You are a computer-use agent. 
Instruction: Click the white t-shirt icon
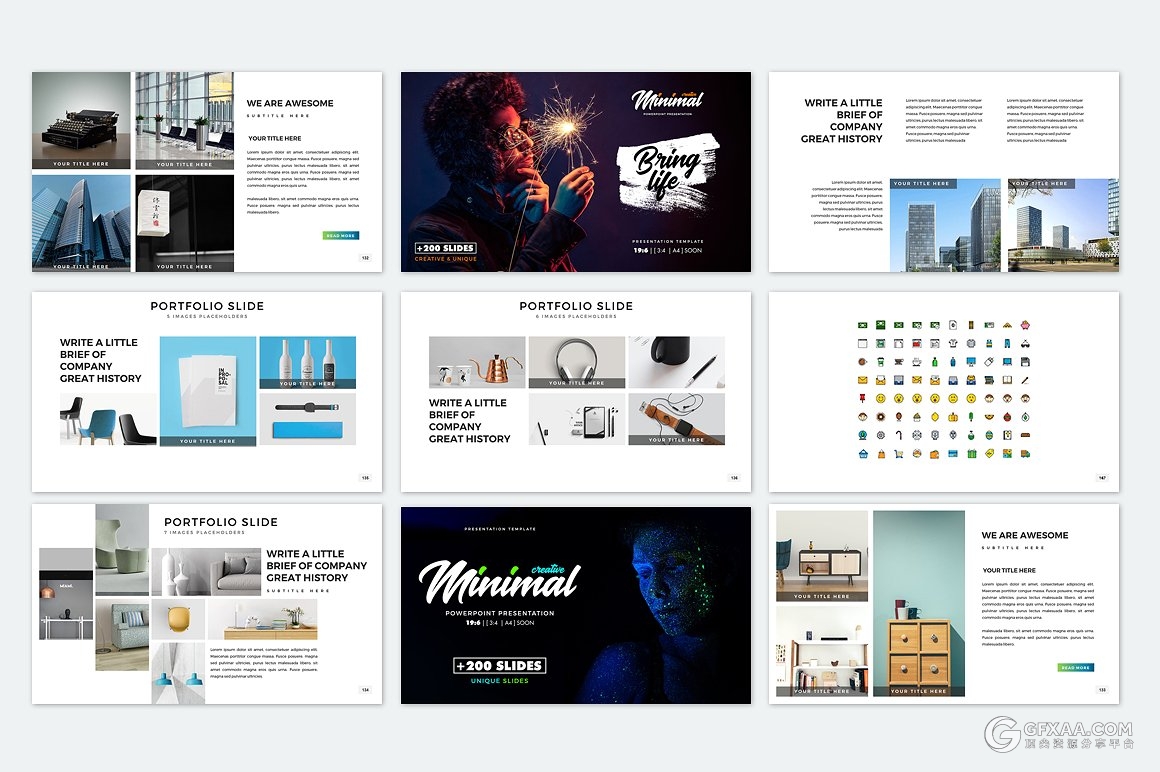click(953, 343)
